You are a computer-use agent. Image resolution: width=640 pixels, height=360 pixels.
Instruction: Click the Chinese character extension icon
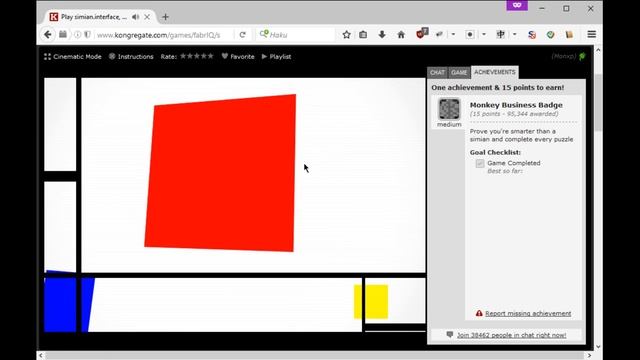(500, 35)
